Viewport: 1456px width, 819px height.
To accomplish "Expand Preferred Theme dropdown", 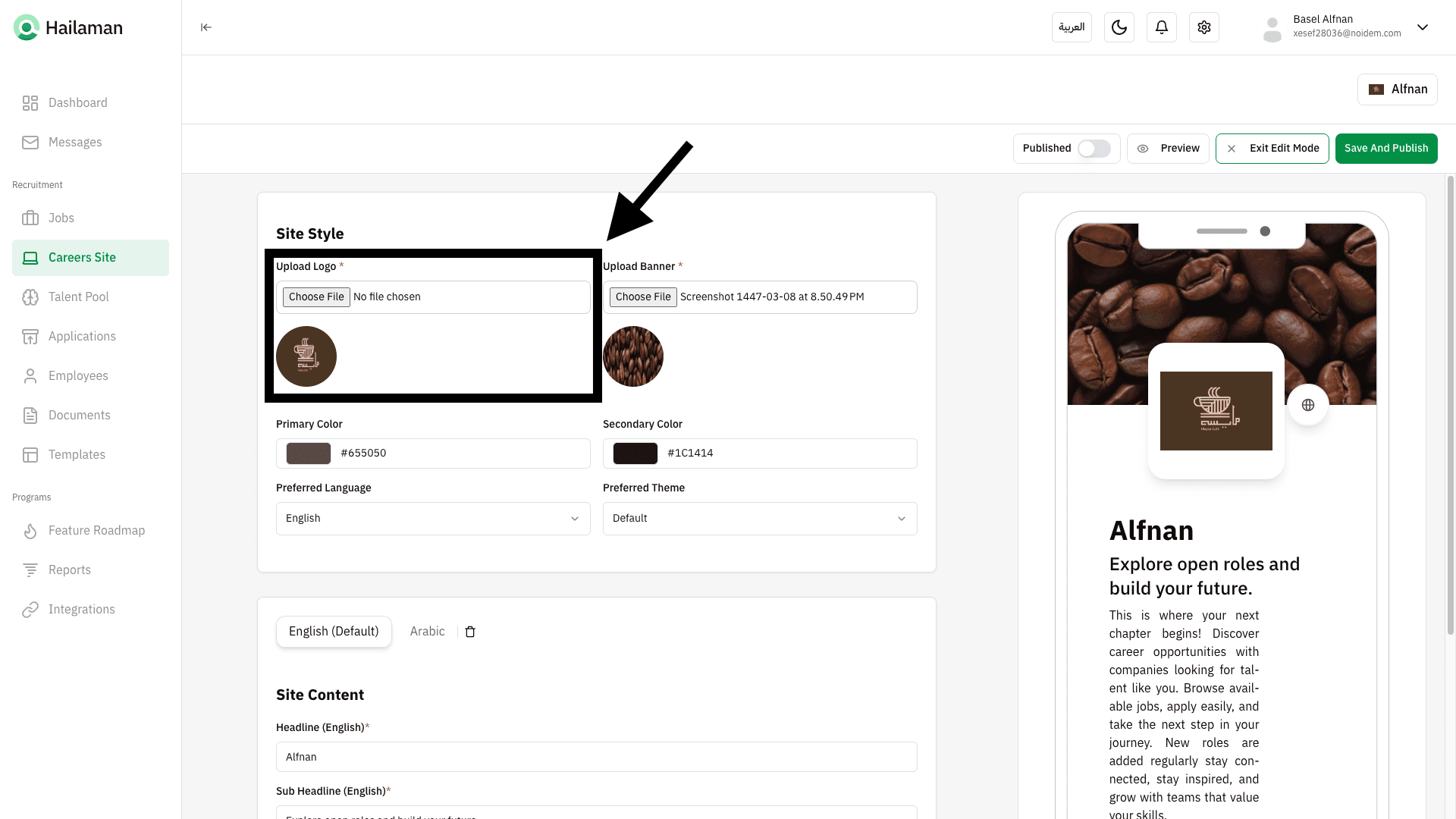I will (759, 519).
